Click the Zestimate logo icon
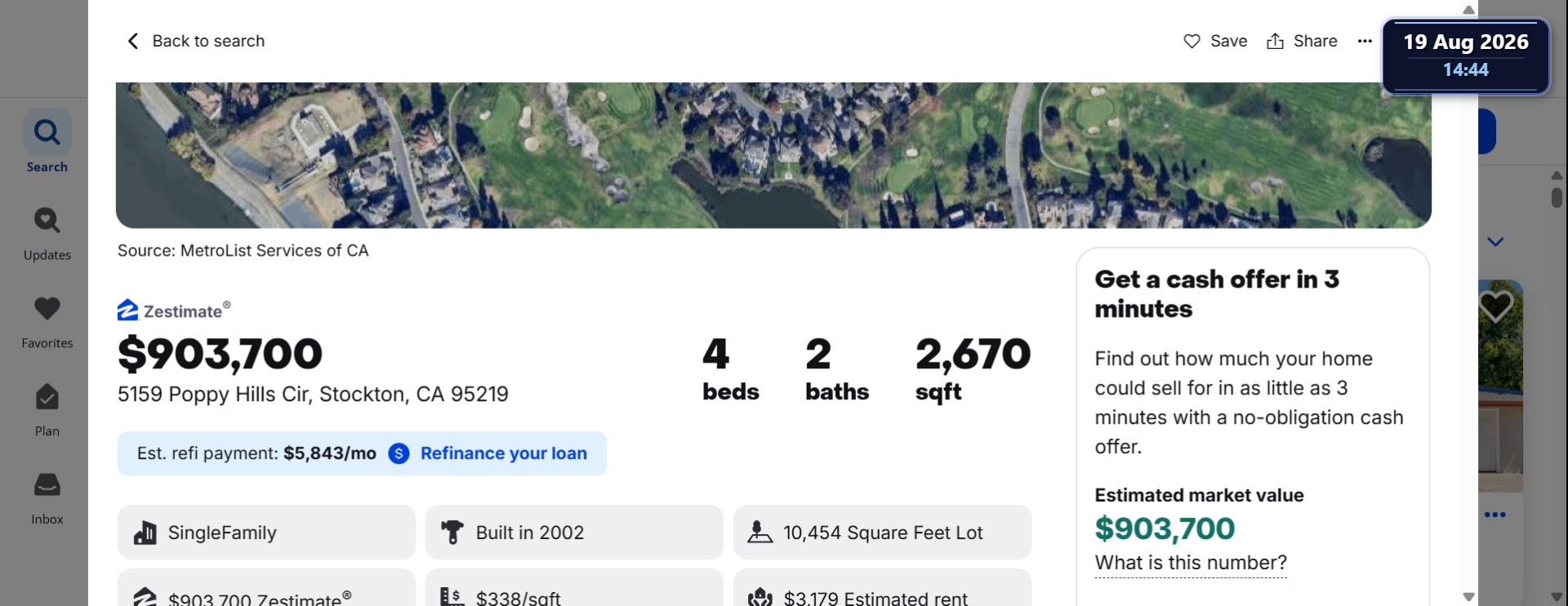 (127, 310)
